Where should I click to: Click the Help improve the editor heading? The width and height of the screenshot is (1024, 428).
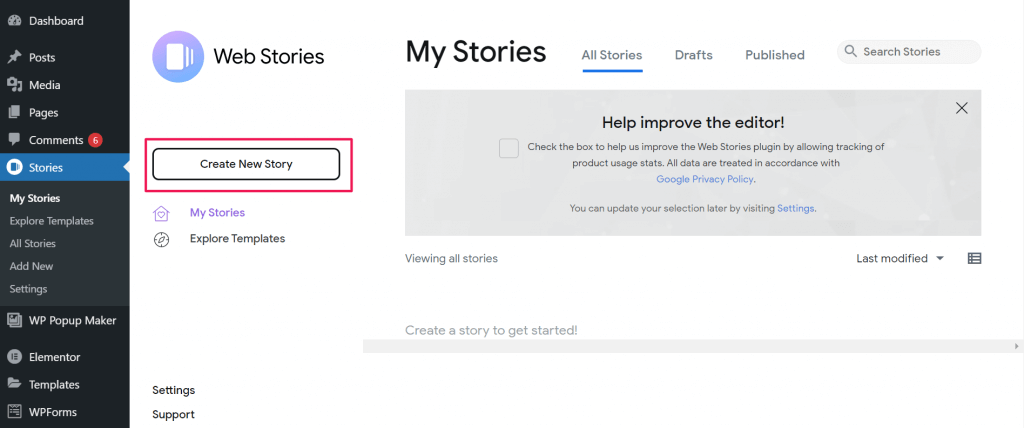(693, 122)
